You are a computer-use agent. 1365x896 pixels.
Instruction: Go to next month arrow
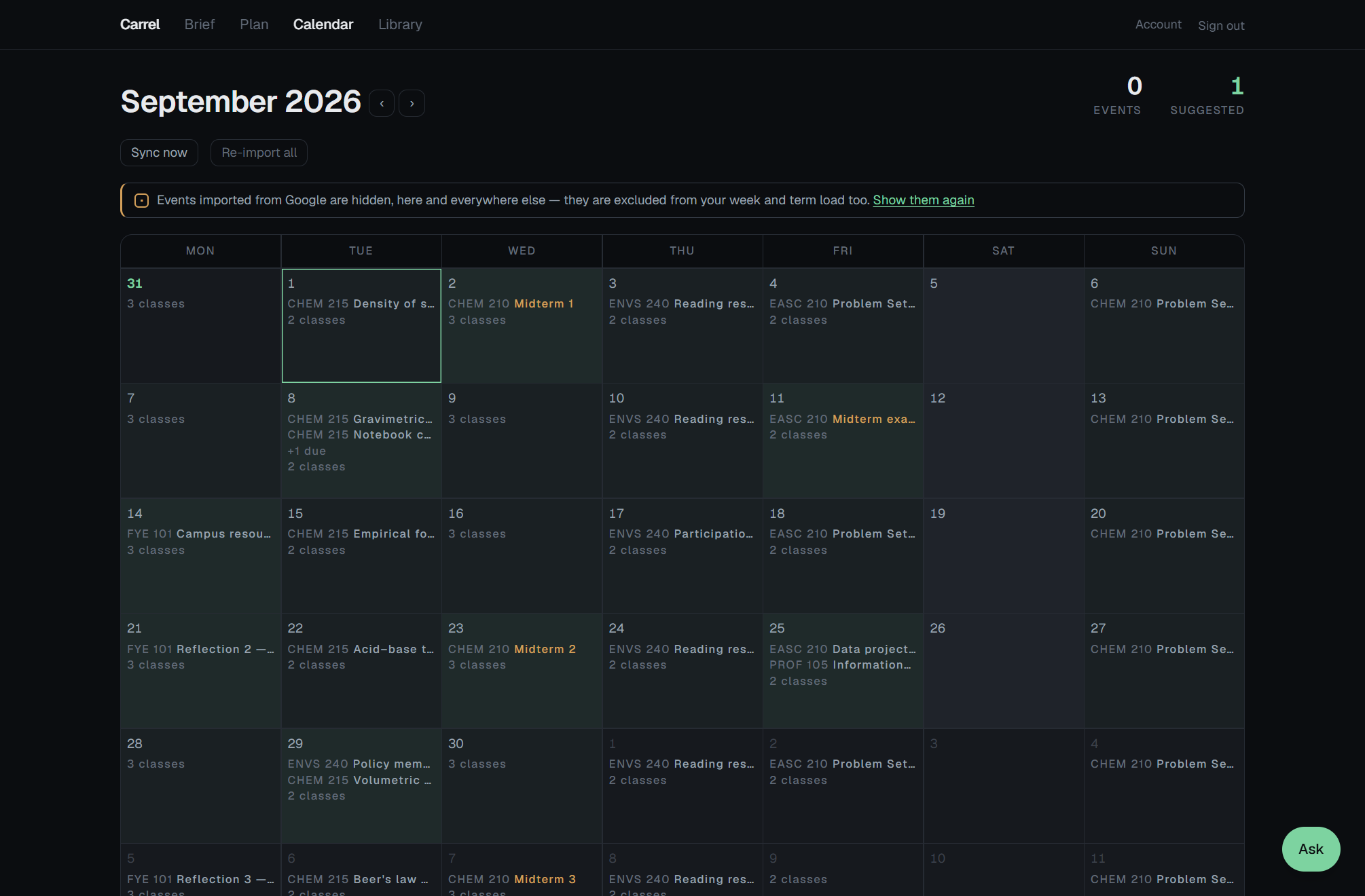point(412,103)
